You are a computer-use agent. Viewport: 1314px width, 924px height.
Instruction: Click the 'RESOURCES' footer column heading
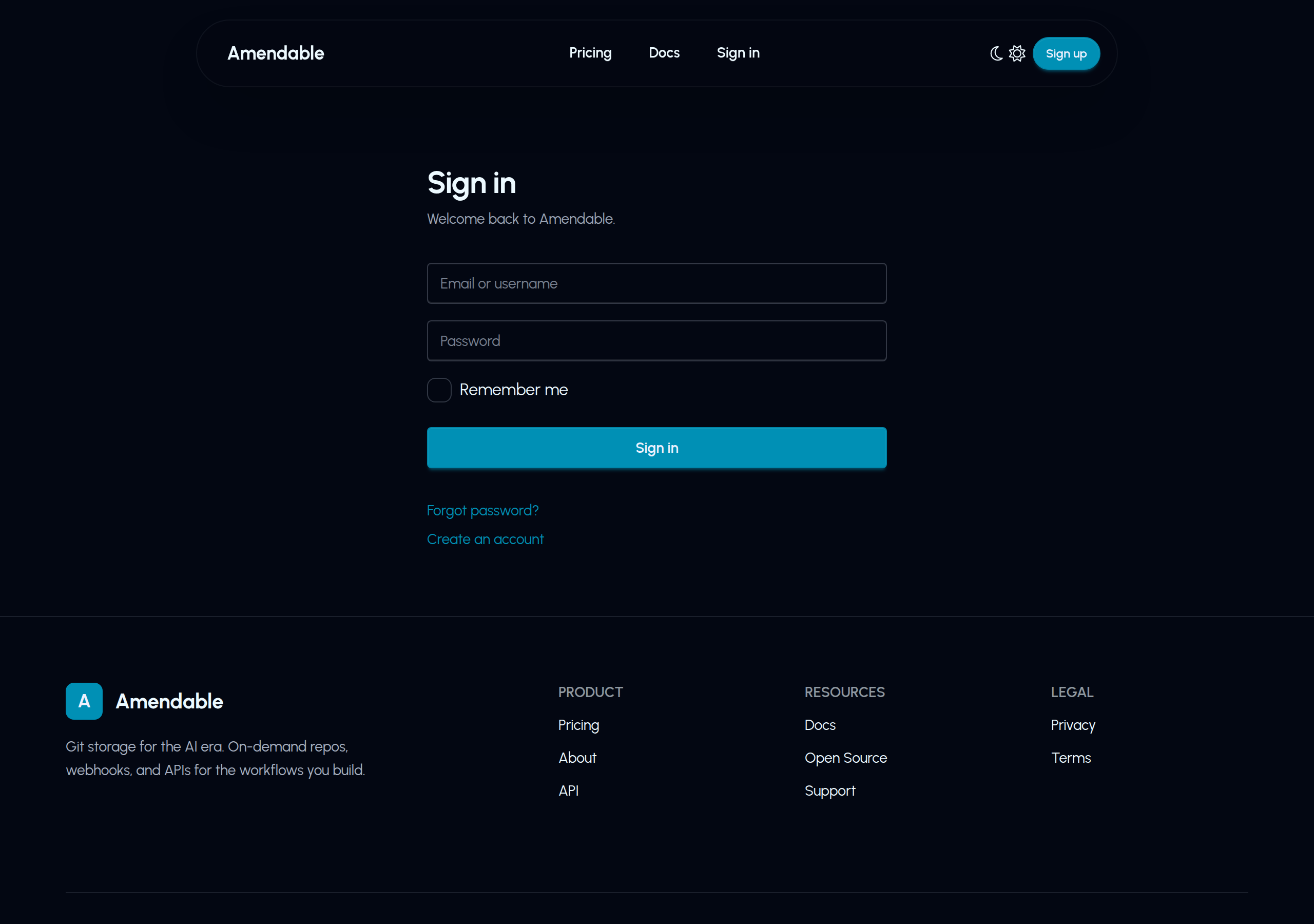(x=844, y=692)
